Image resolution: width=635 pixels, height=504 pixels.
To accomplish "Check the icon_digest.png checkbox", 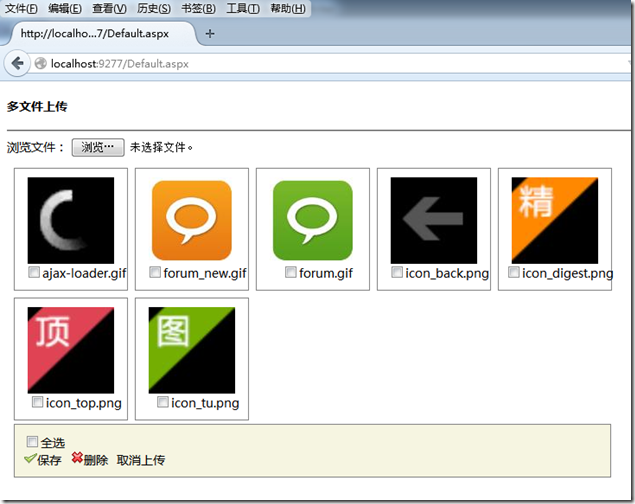I will (514, 272).
